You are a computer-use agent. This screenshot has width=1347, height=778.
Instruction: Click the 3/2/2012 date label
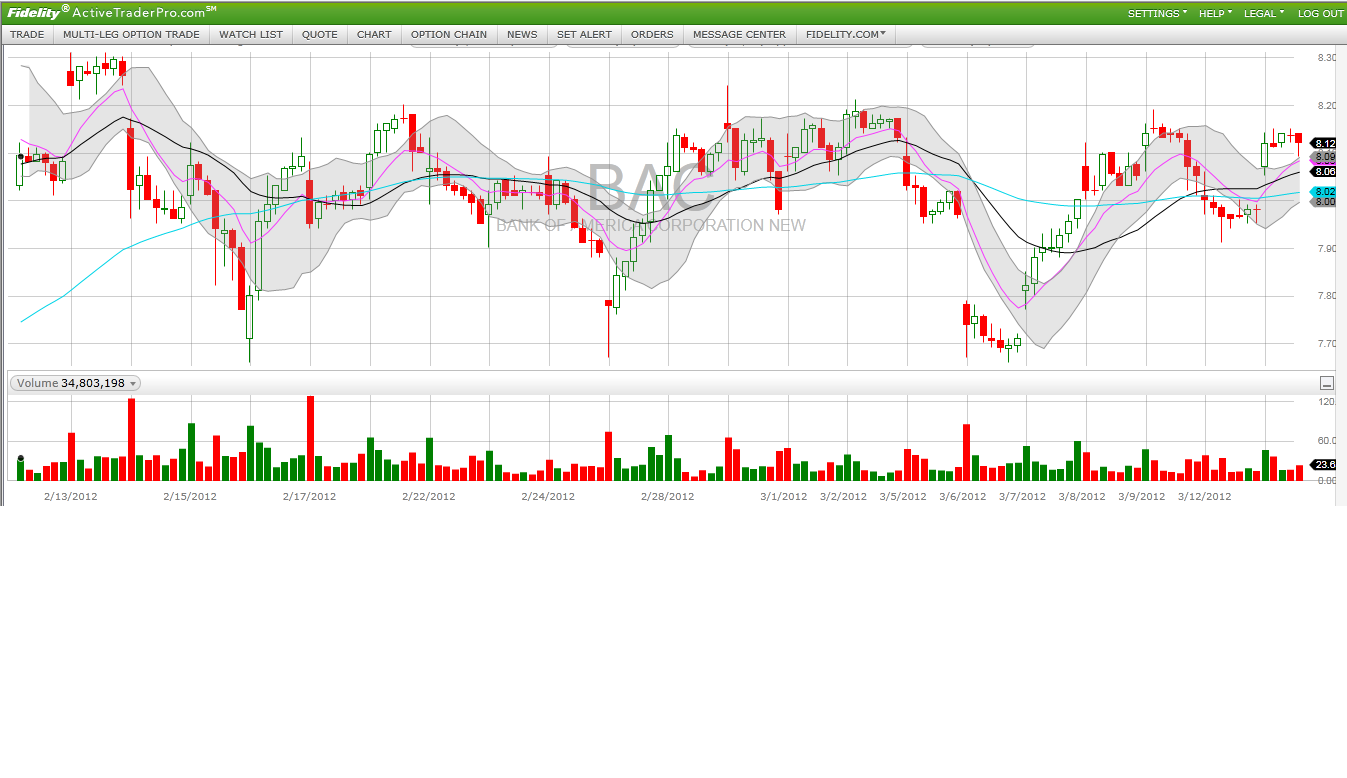844,496
